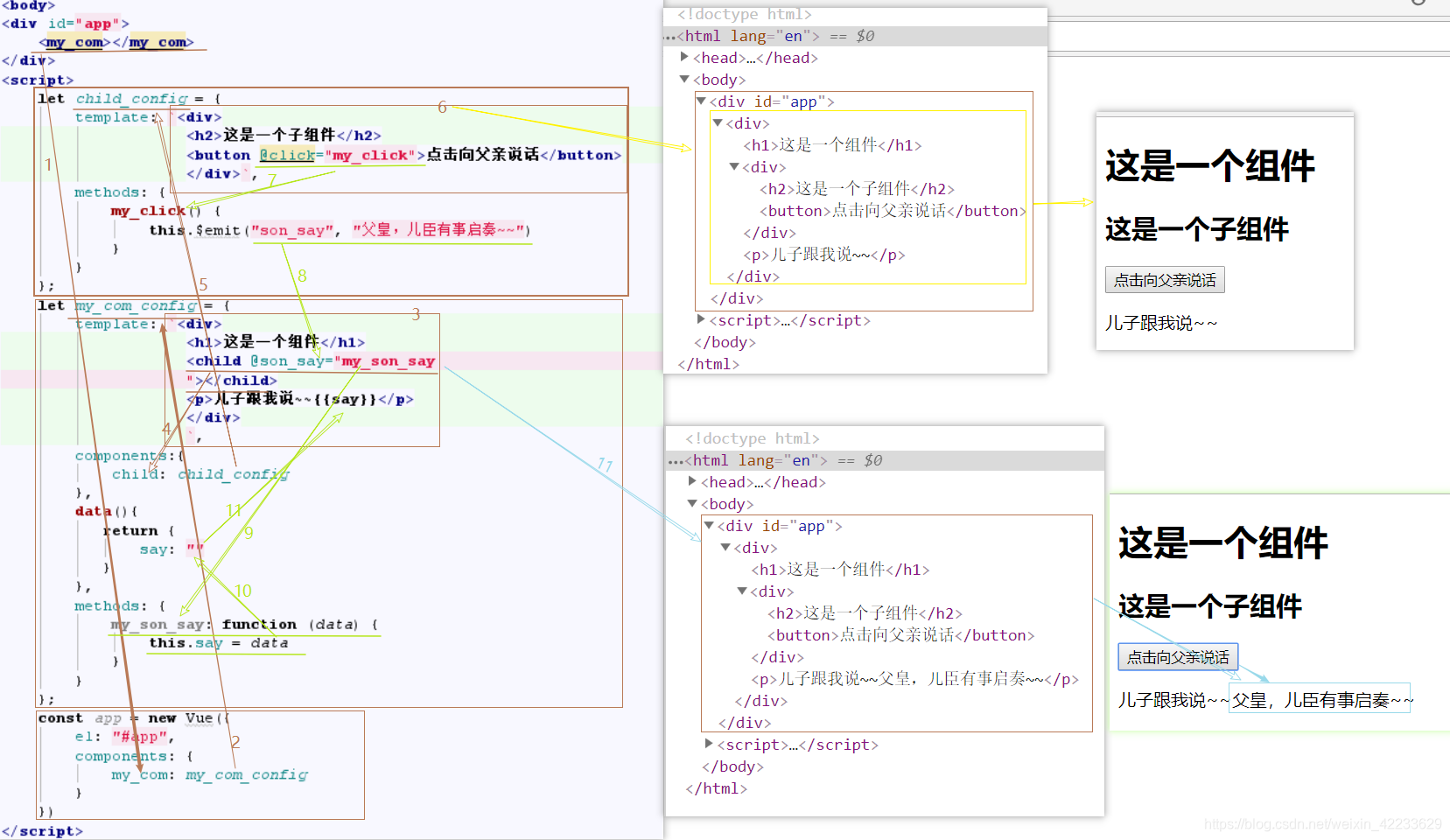Viewport: 1450px width, 840px height.
Task: Select the doctype html row in upper DOM panel
Action: pyautogui.click(x=745, y=14)
